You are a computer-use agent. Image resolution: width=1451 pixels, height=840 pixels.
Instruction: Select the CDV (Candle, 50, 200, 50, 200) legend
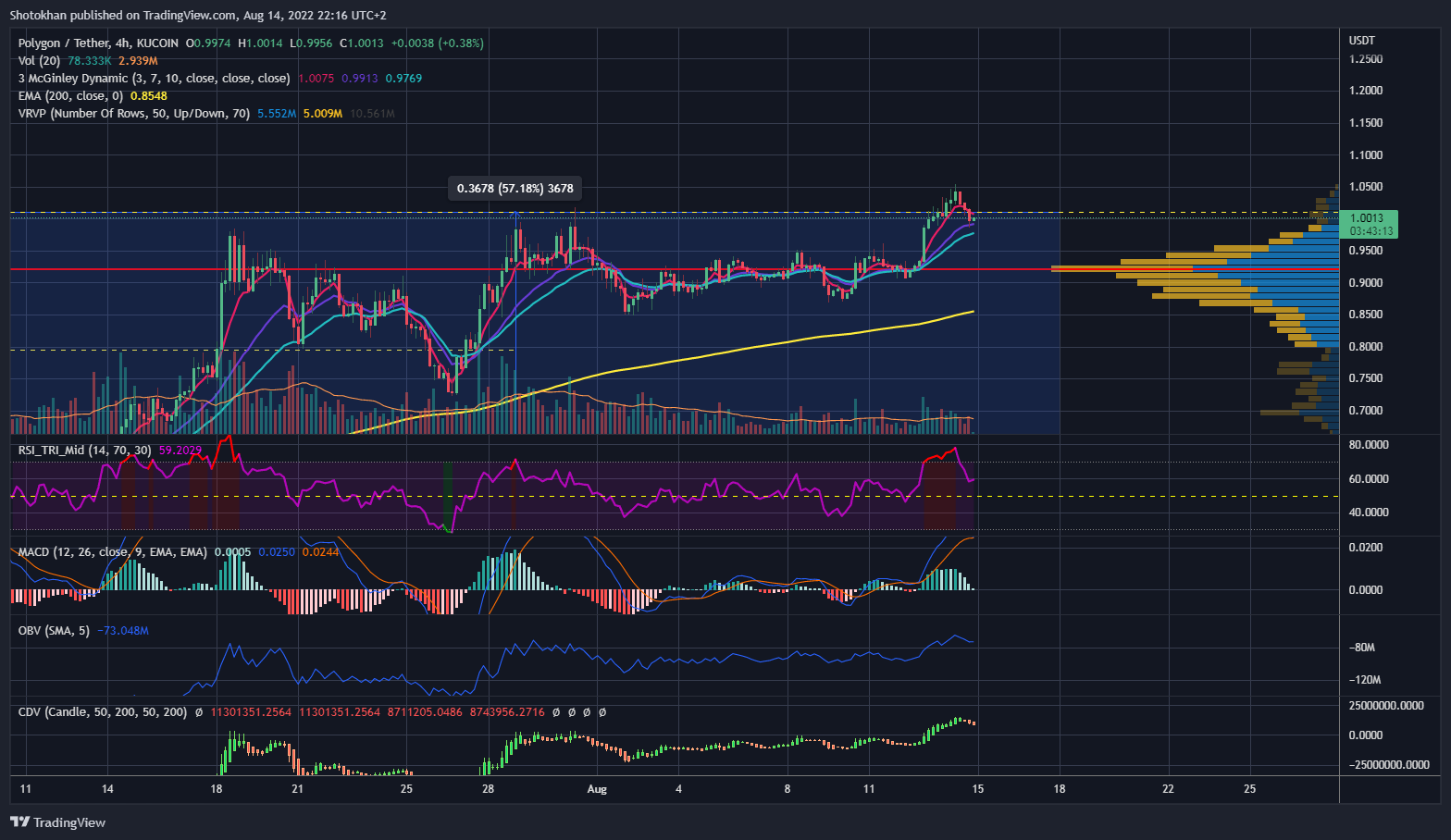[103, 713]
